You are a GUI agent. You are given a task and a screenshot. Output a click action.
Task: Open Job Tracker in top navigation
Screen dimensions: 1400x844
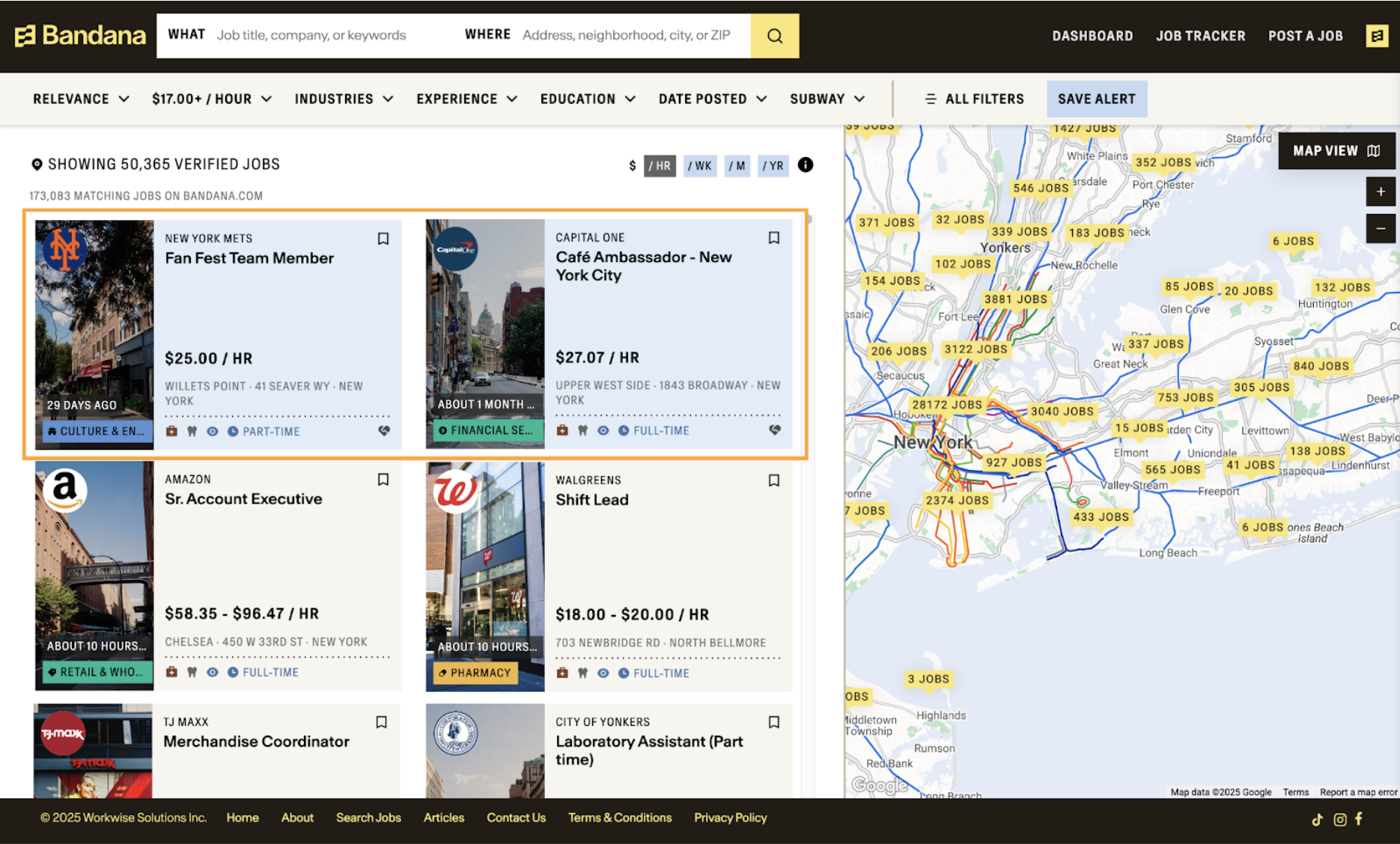1200,36
